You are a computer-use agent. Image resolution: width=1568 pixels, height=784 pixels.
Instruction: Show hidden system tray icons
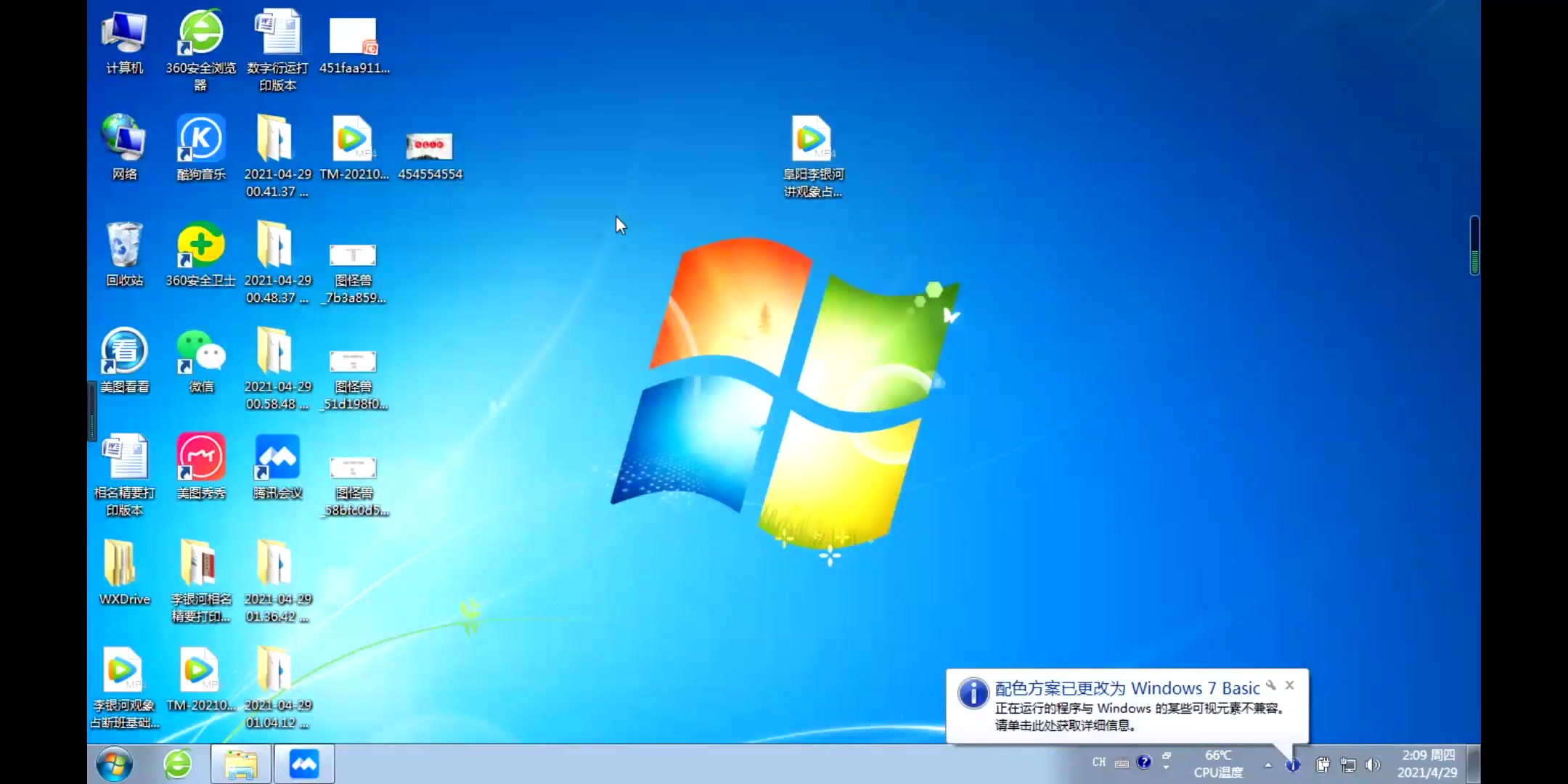[1267, 764]
